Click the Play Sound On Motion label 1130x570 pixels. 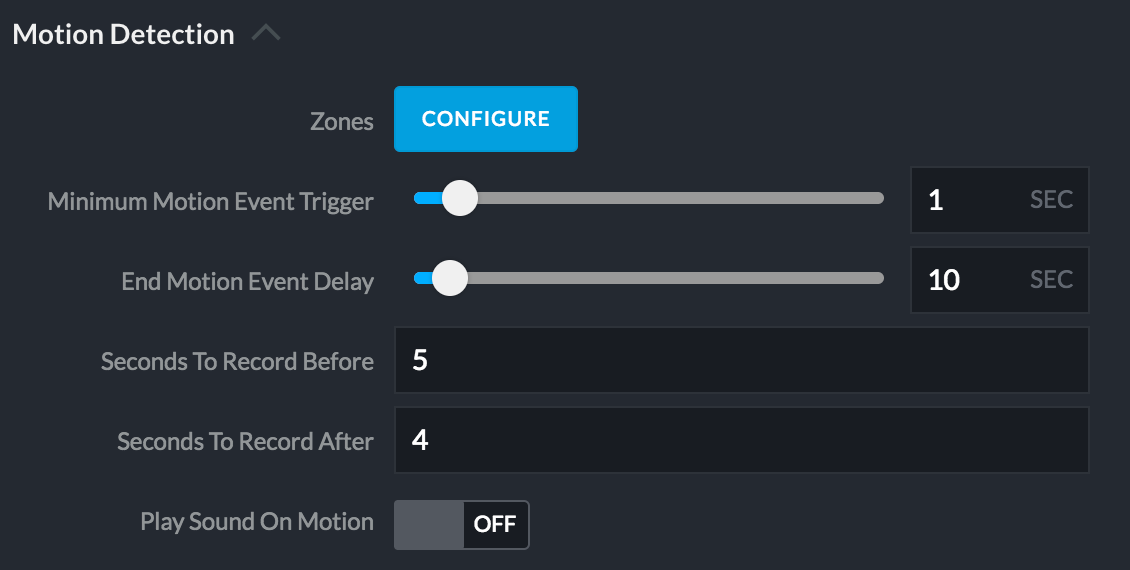(257, 521)
